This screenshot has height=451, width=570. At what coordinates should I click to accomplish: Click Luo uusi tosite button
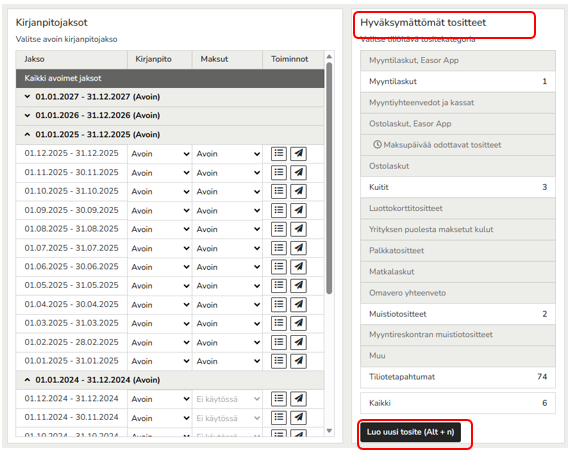tap(410, 432)
